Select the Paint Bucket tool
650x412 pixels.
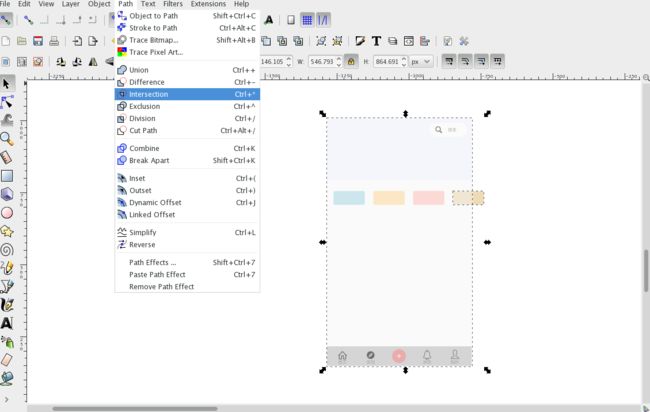pyautogui.click(x=7, y=378)
